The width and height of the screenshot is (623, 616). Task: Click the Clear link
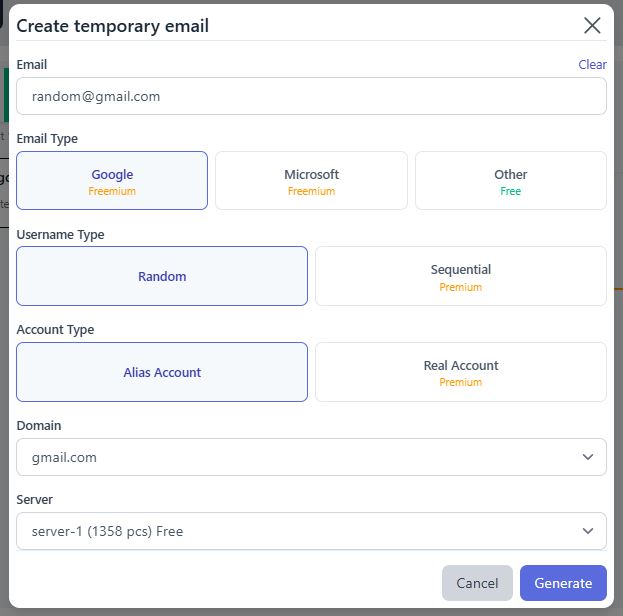(x=592, y=64)
